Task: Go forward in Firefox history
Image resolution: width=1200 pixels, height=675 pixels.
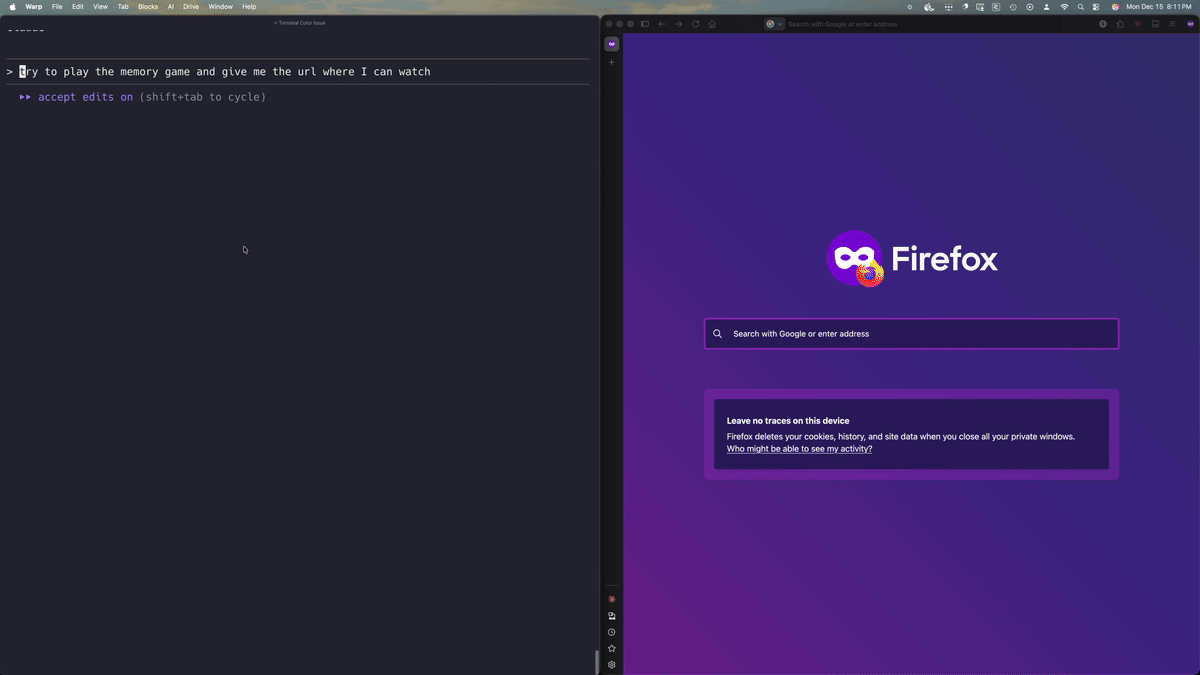Action: tap(678, 24)
